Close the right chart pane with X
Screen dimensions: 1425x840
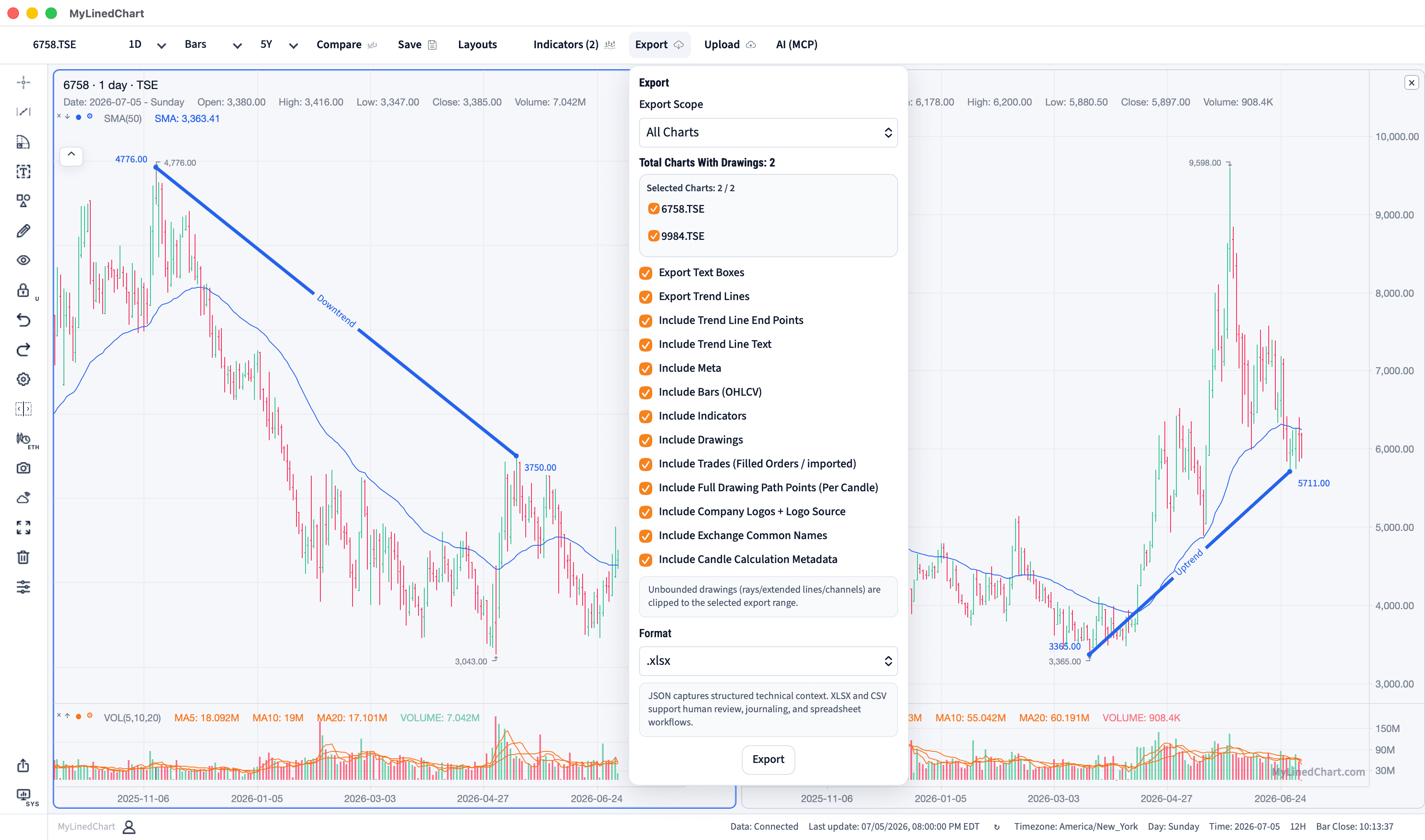click(1411, 83)
